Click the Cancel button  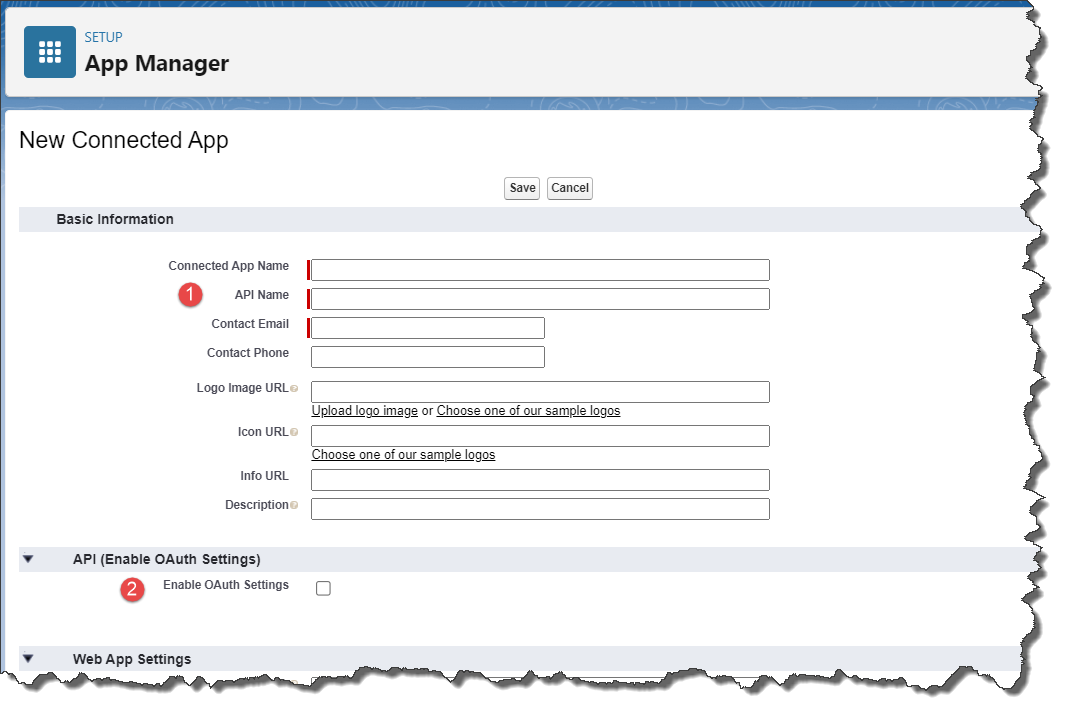(569, 188)
